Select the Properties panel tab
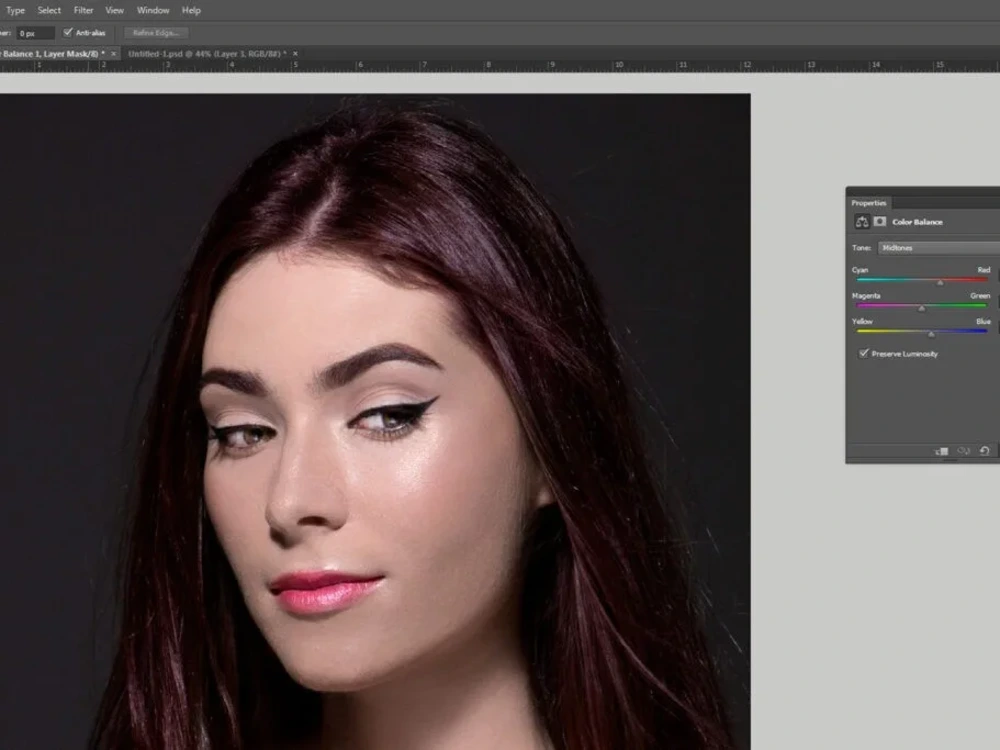Viewport: 1000px width, 750px height. (x=869, y=203)
